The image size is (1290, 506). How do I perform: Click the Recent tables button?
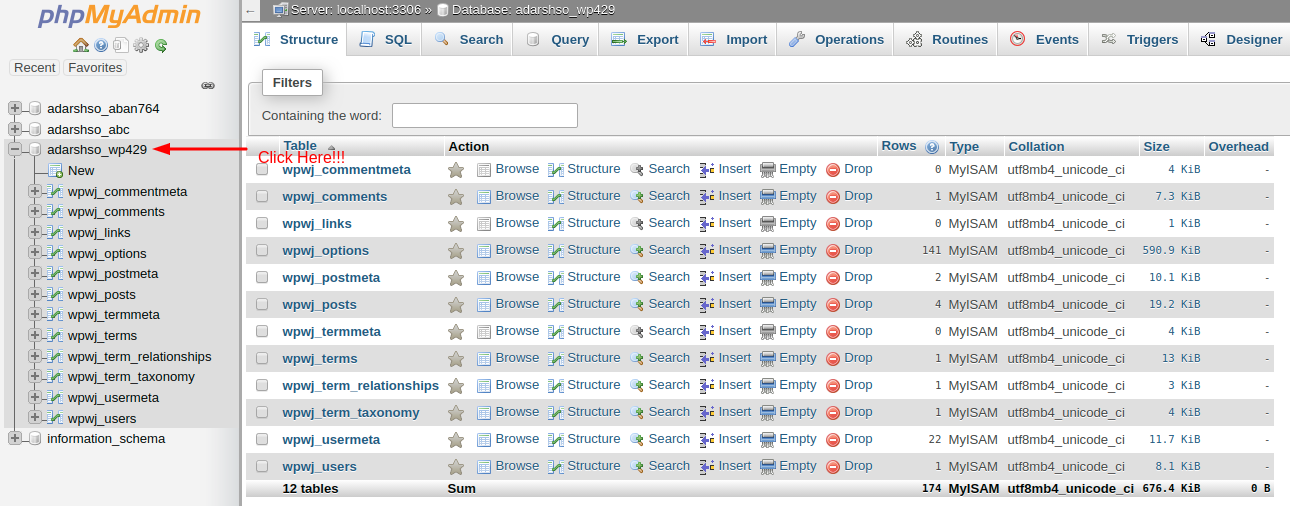(x=35, y=68)
